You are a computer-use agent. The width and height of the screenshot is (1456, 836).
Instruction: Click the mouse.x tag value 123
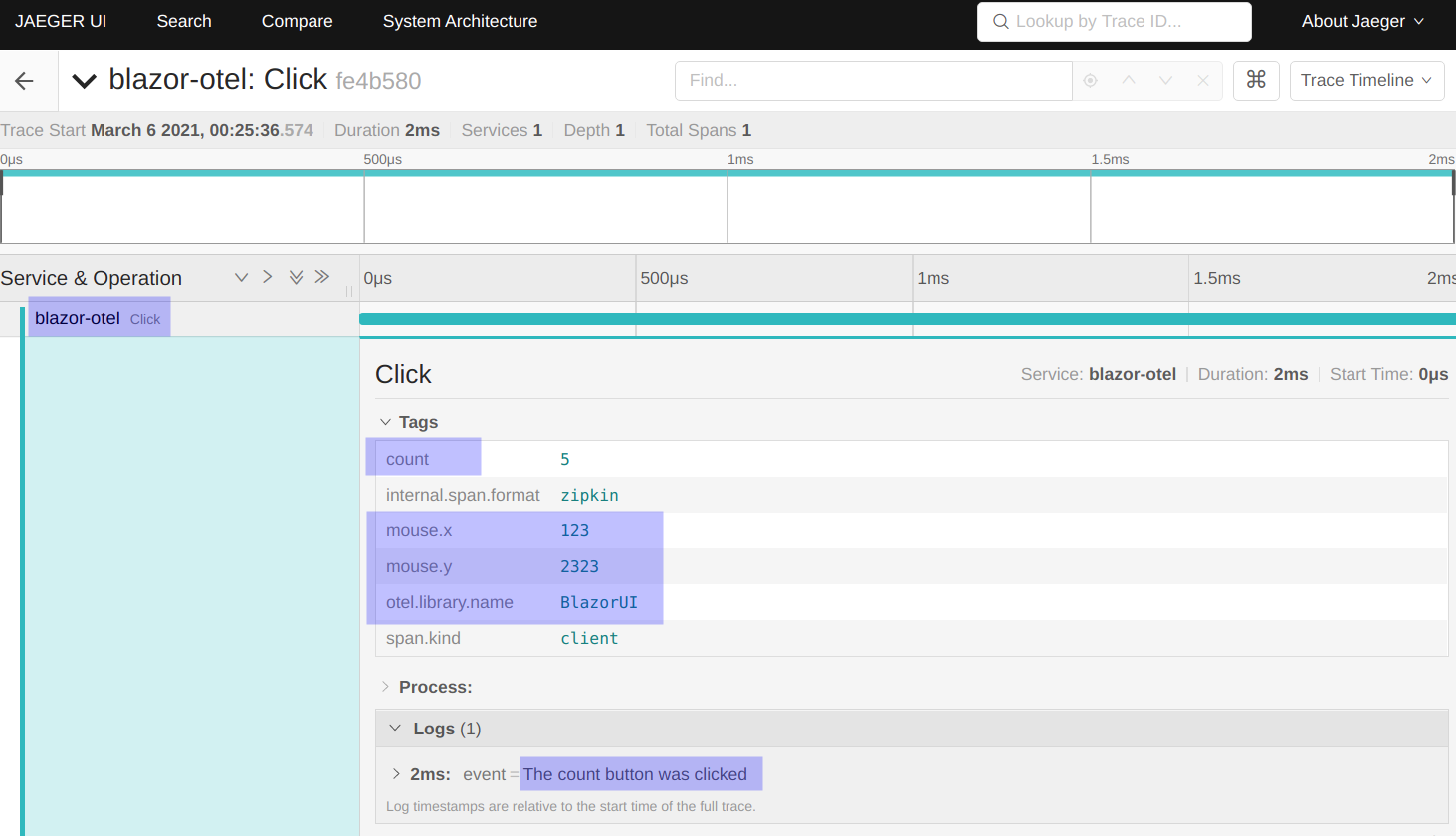pos(574,530)
